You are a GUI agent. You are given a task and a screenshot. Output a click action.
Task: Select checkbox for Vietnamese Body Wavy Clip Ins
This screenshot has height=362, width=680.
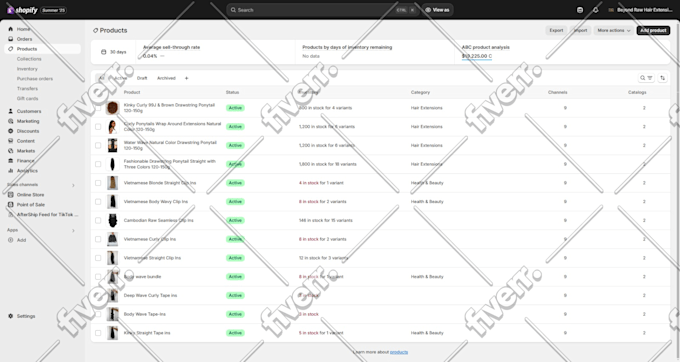[98, 202]
